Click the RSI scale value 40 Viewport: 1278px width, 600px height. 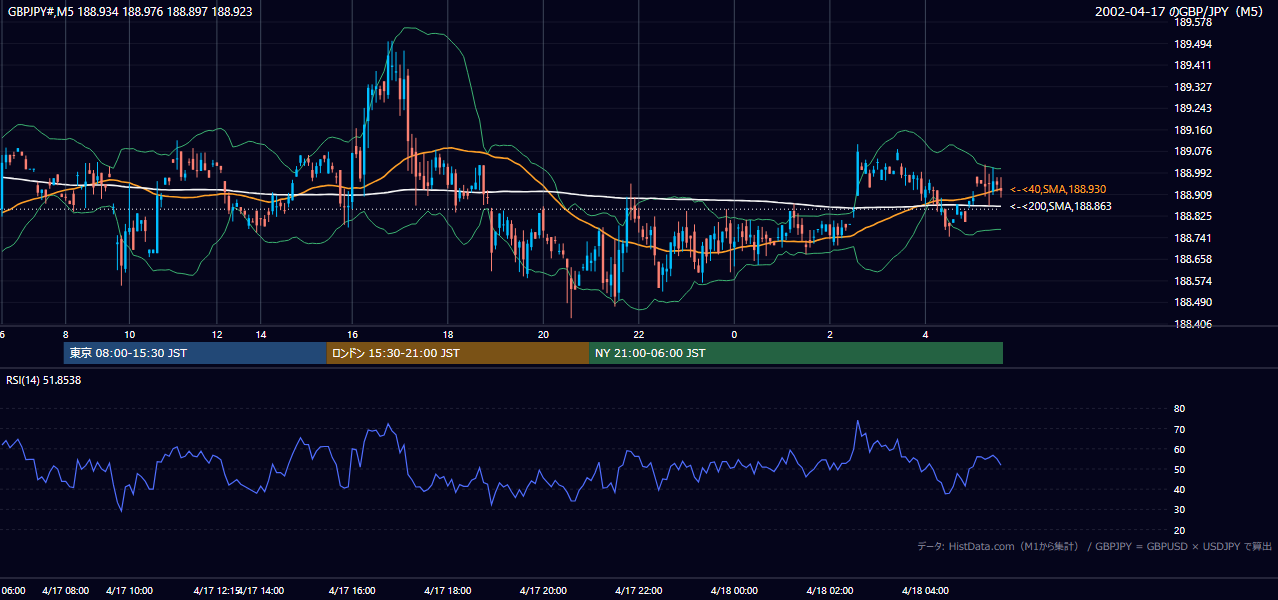click(1179, 489)
